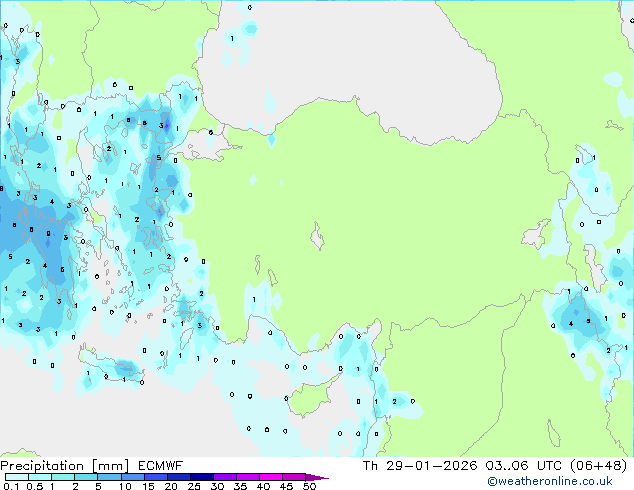Viewport: 634px width, 490px height.
Task: Click the 2 mm legend color swatch
Action: [x=86, y=477]
